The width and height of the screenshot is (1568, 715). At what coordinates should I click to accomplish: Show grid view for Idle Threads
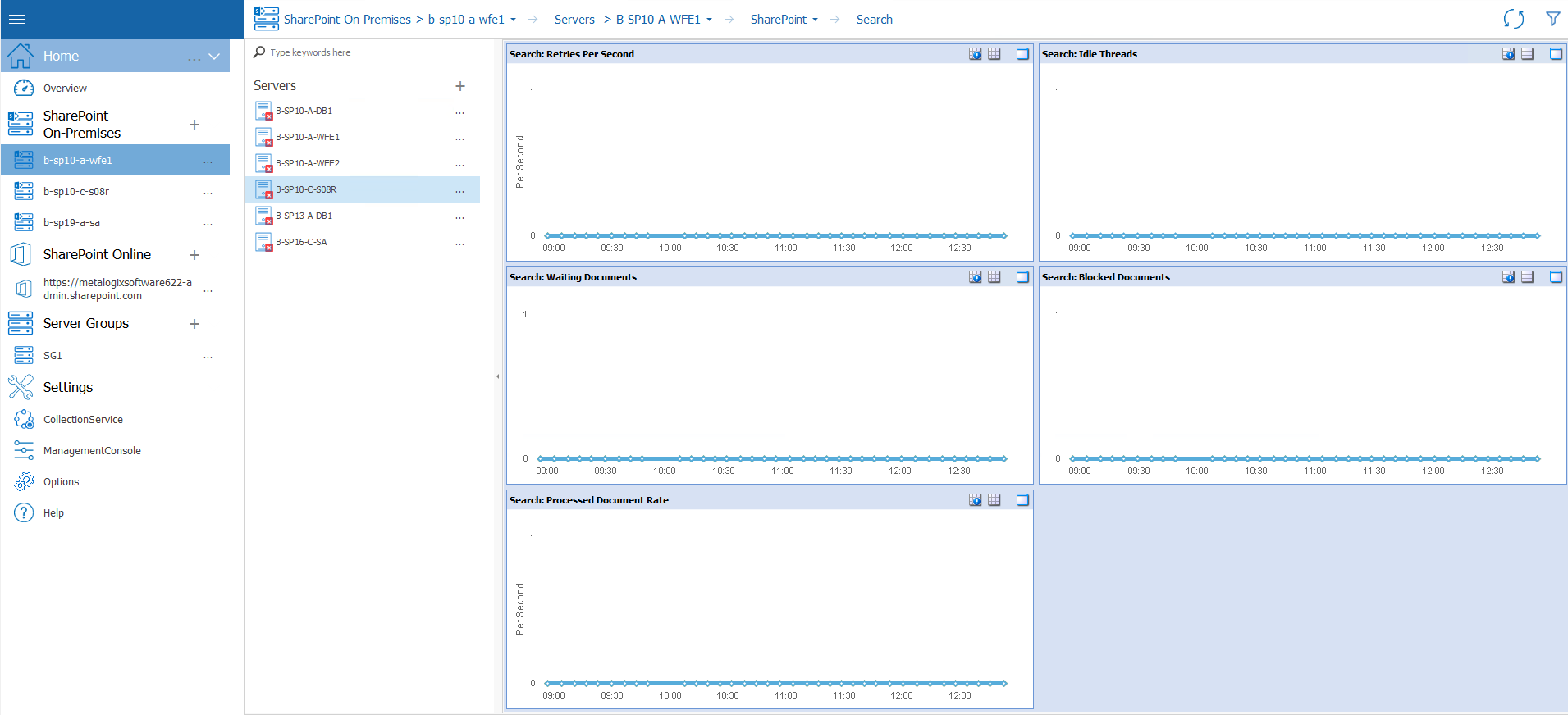[x=1527, y=54]
